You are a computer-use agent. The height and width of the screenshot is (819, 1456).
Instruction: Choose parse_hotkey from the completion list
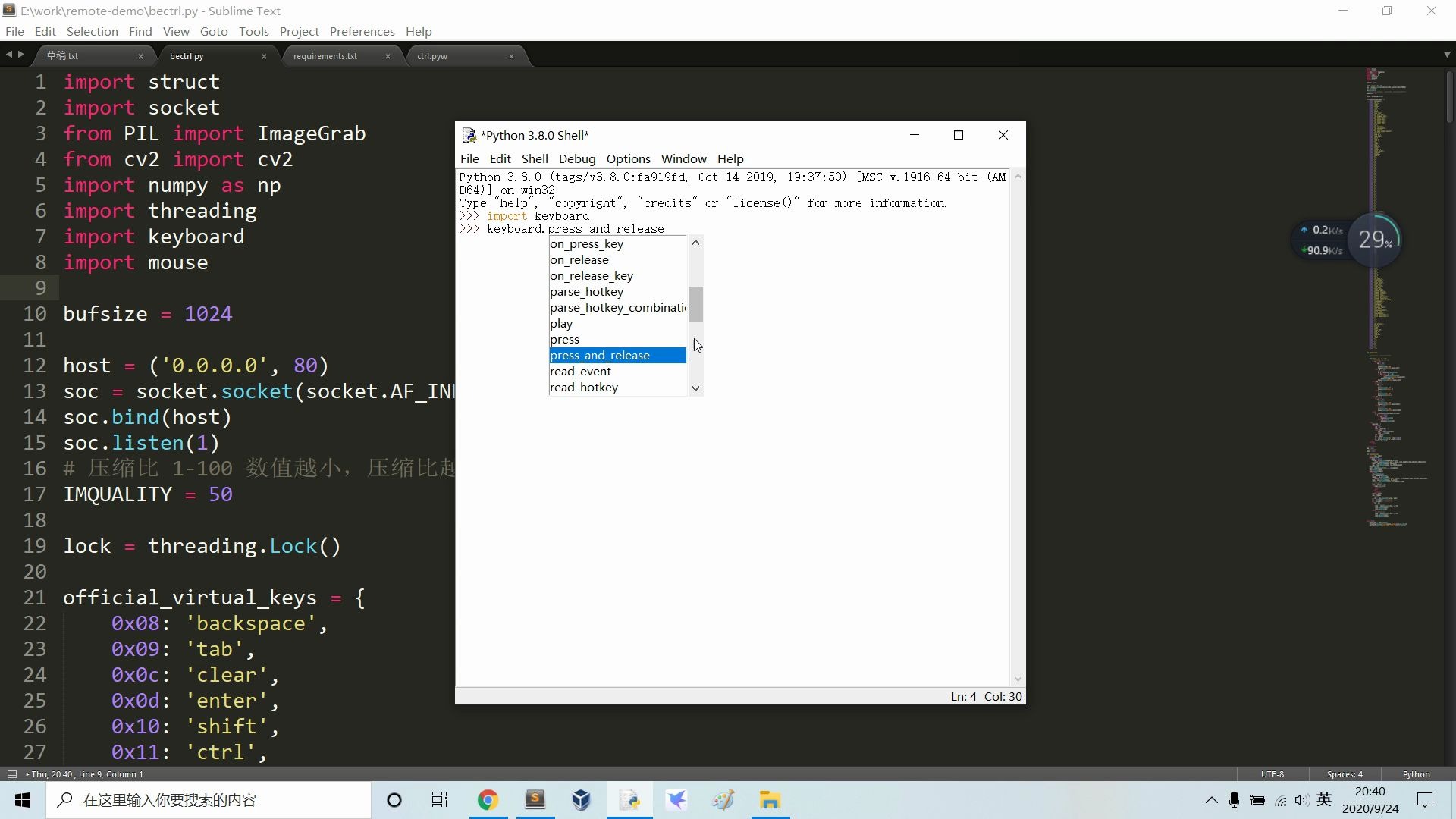pyautogui.click(x=586, y=292)
